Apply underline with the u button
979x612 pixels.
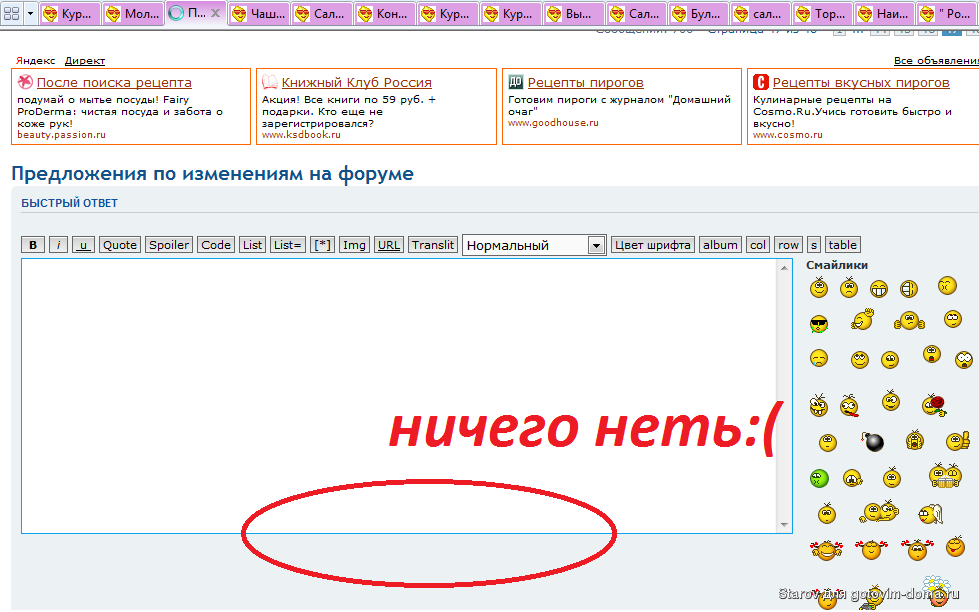click(83, 245)
